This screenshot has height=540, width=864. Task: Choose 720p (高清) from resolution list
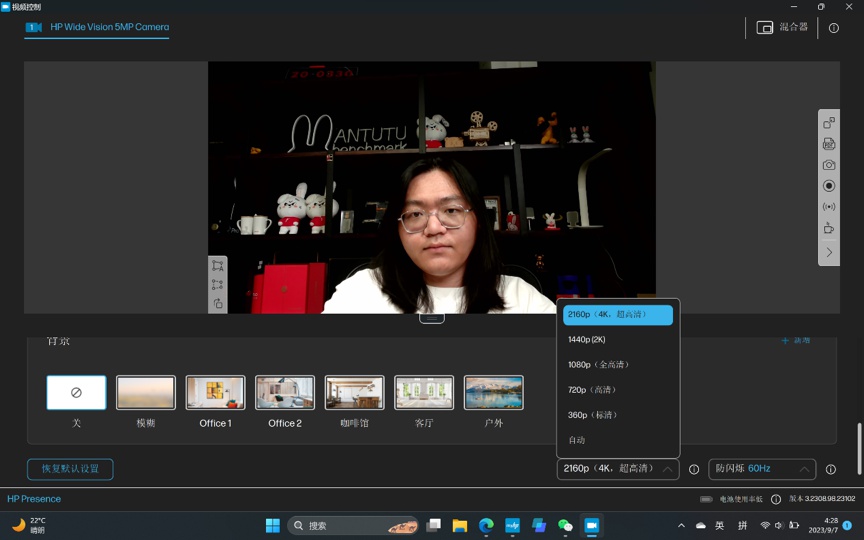618,390
